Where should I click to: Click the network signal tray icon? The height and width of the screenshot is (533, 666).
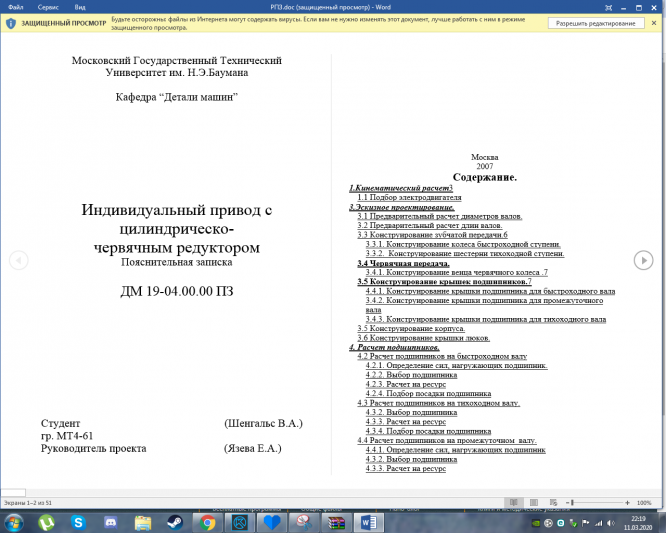click(598, 523)
